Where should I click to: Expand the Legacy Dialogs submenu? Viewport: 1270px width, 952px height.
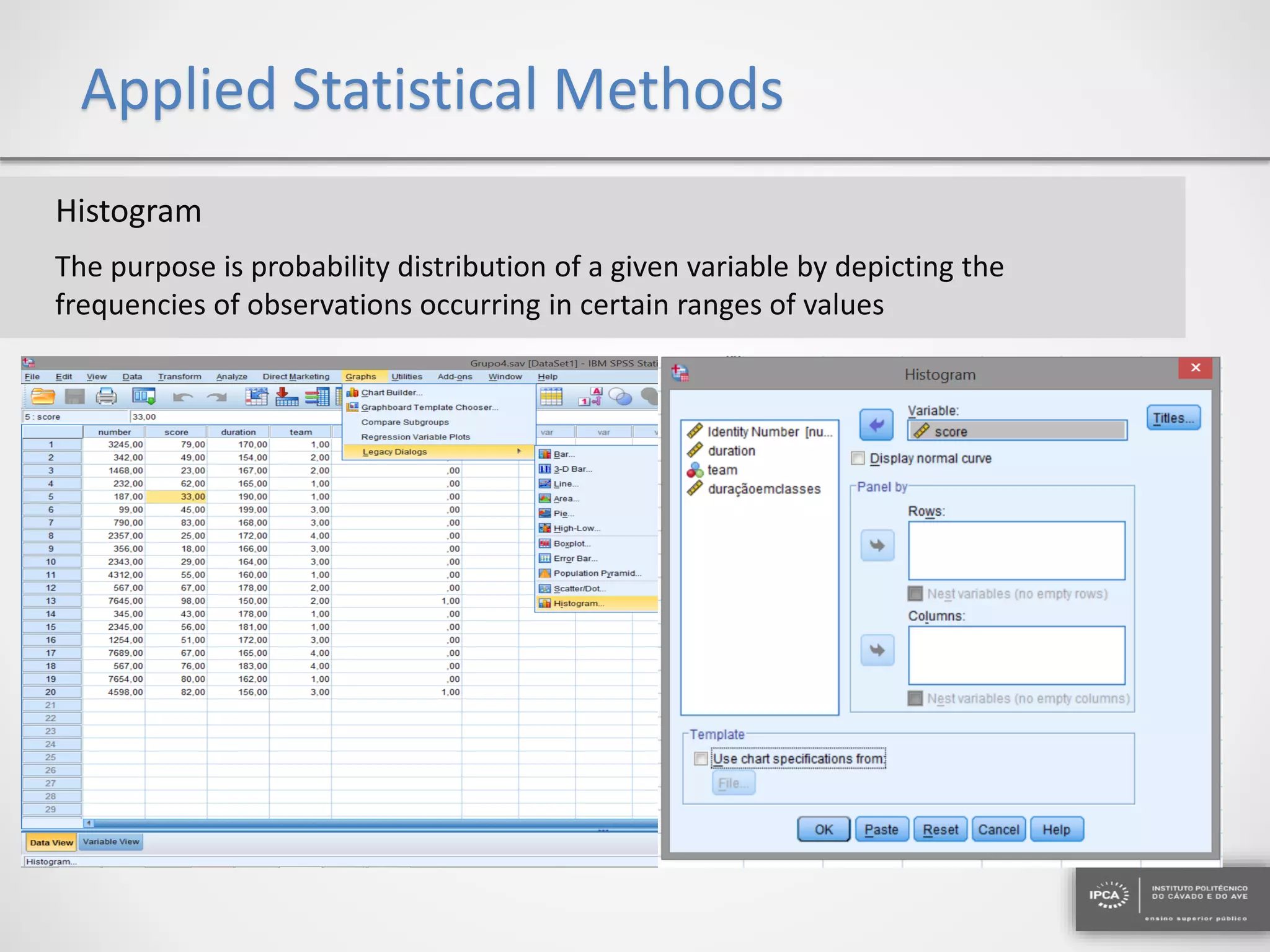coord(438,452)
